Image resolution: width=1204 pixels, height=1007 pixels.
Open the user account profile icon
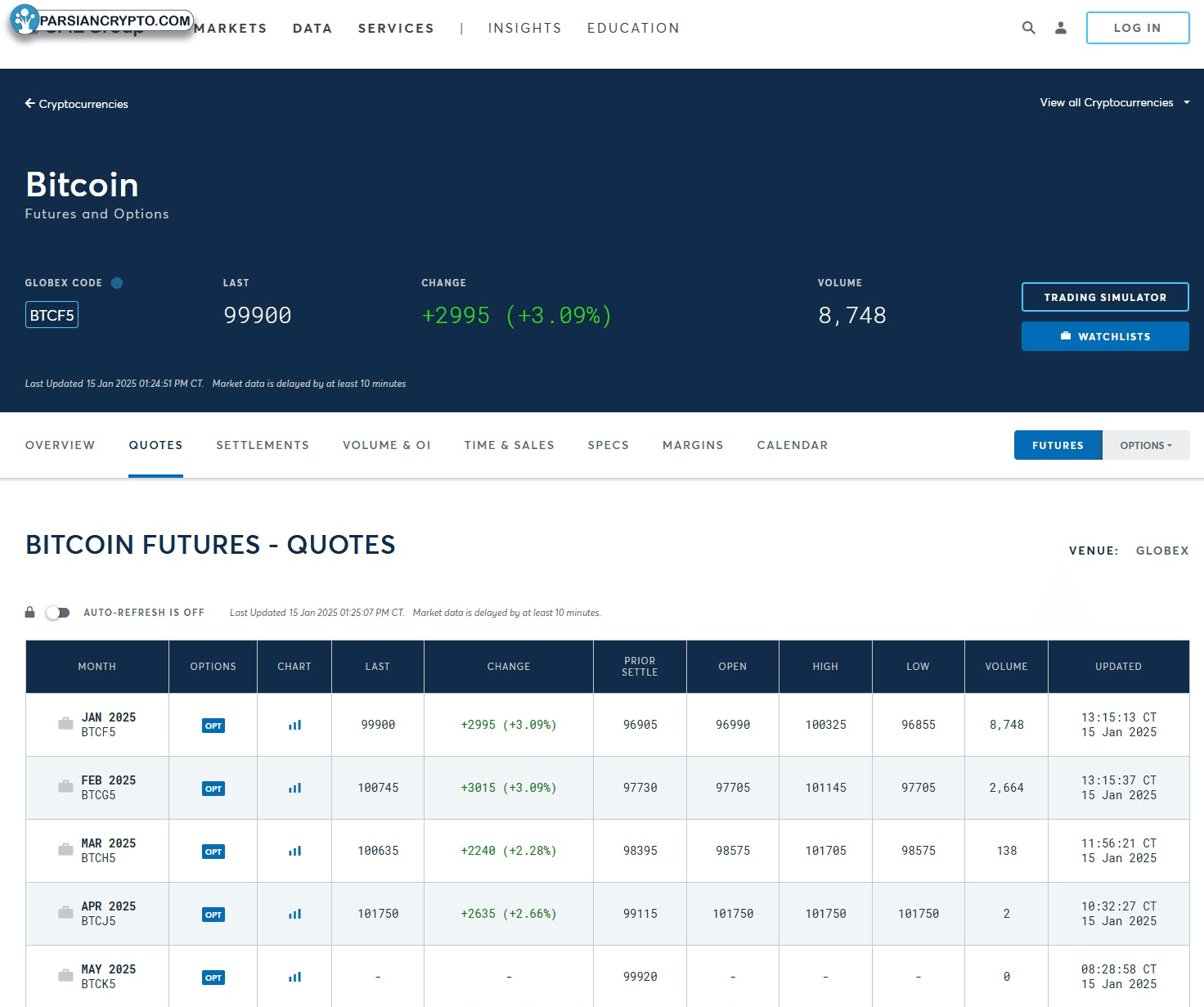[x=1060, y=28]
